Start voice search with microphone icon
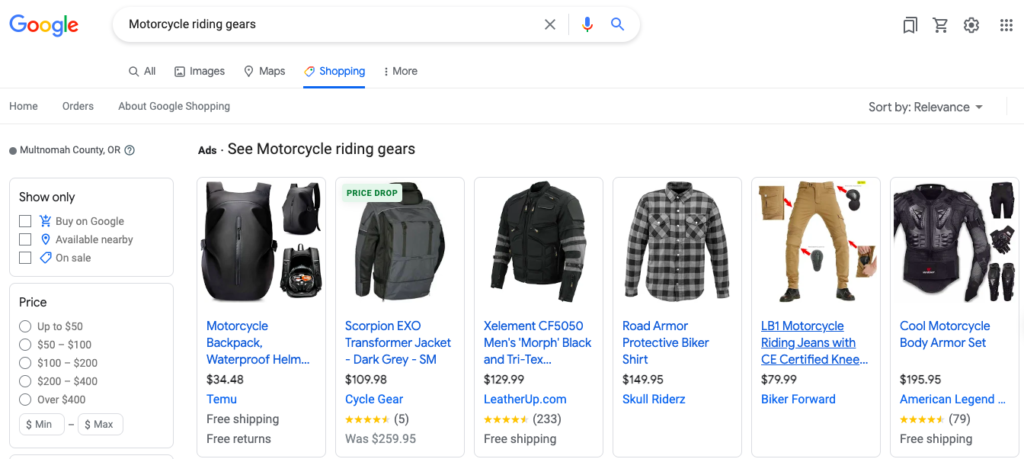 click(587, 25)
